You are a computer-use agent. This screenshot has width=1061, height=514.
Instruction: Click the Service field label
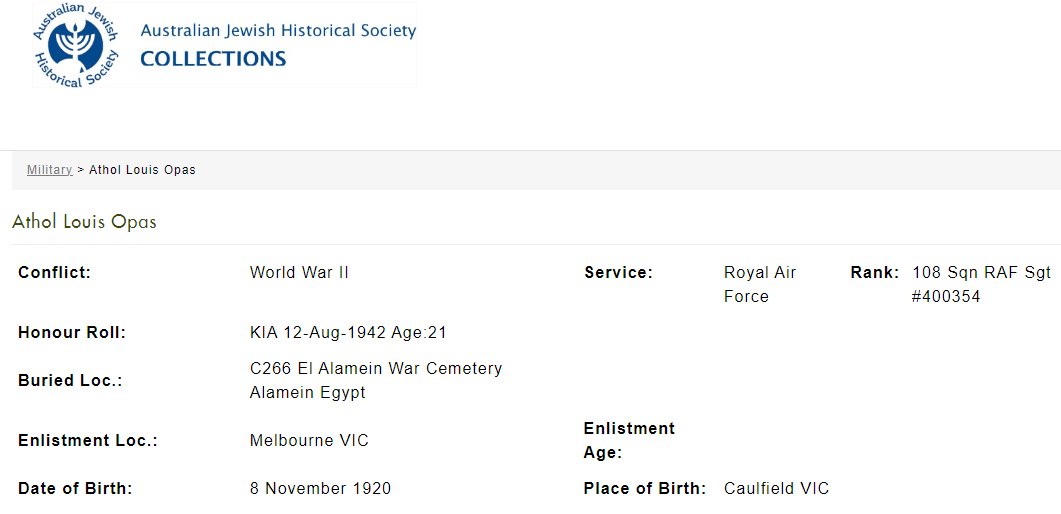618,272
